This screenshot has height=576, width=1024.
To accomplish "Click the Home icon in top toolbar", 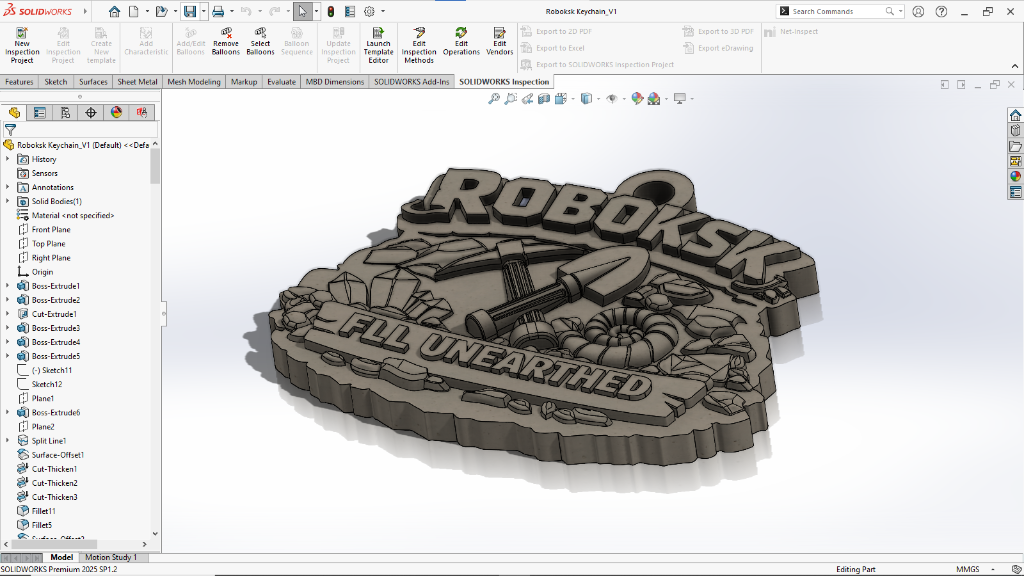I will 114,11.
